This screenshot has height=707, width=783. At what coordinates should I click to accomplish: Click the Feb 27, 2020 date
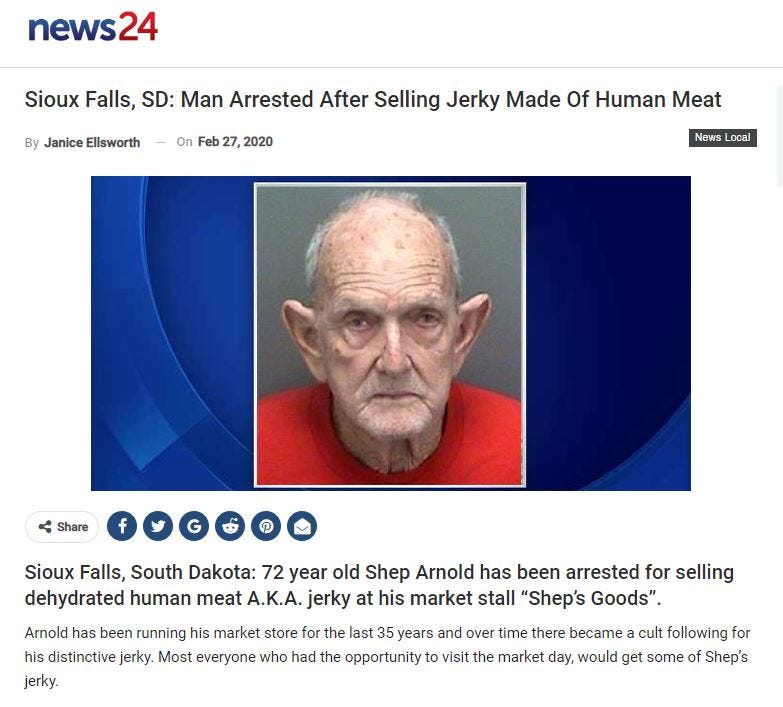click(x=235, y=142)
